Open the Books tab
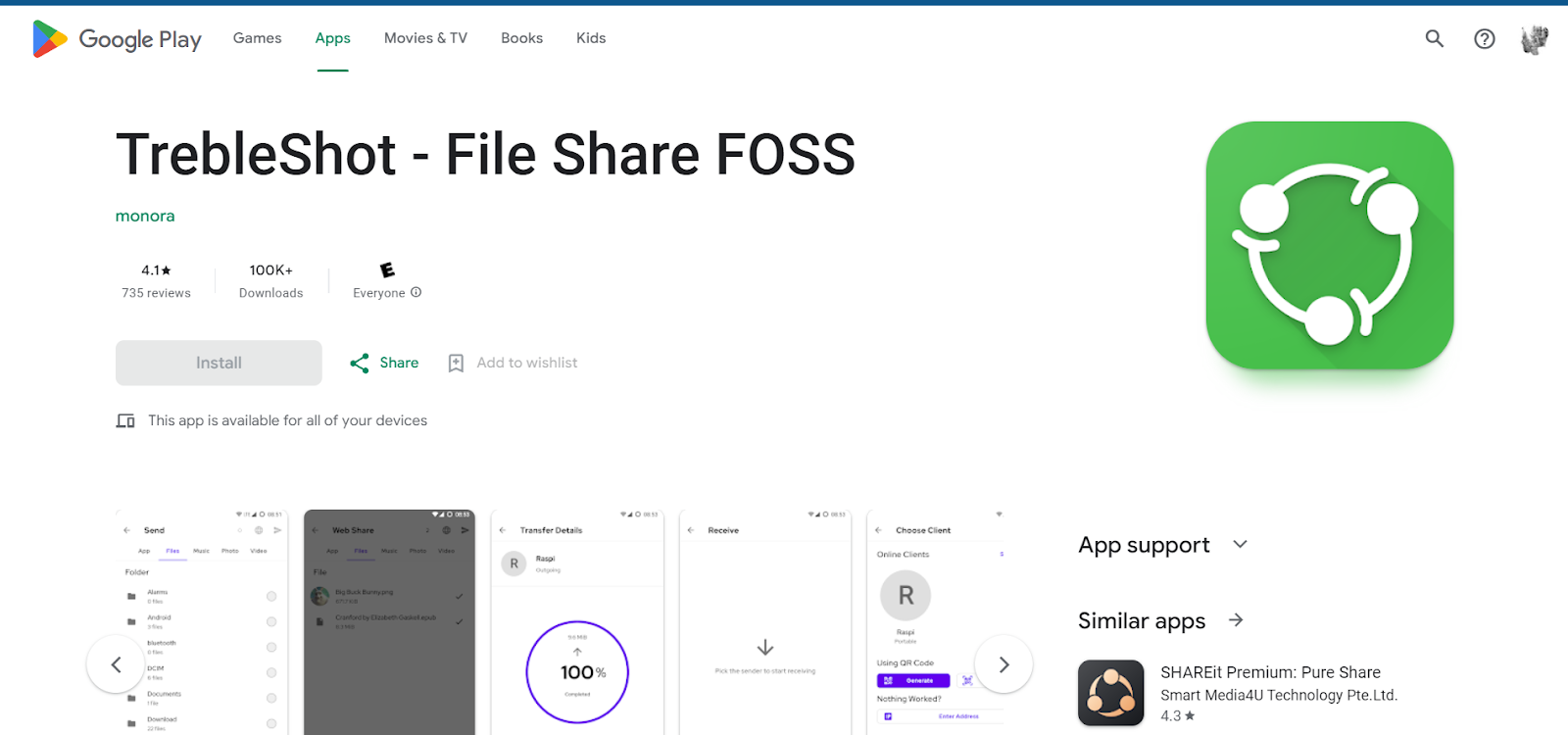Image resolution: width=1568 pixels, height=735 pixels. tap(521, 38)
